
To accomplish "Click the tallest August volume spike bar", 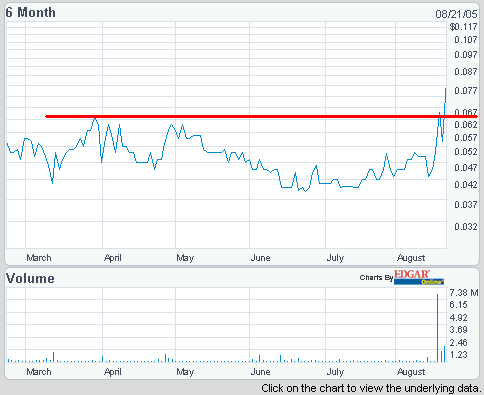I will [x=437, y=328].
